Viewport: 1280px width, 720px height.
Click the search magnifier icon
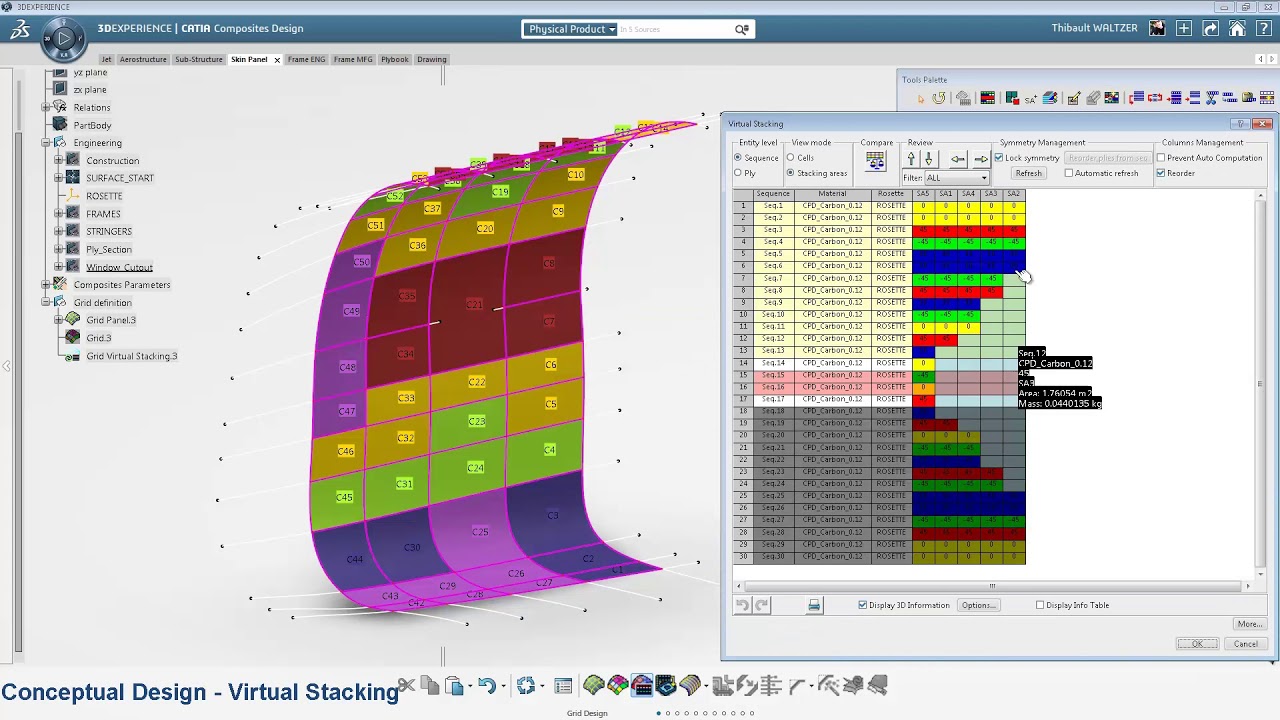742,29
